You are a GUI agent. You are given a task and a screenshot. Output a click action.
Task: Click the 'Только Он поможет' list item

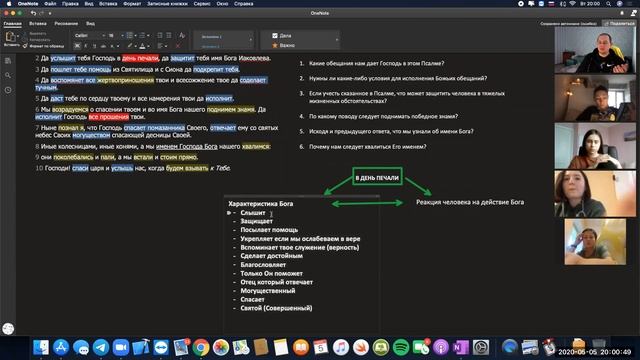tap(271, 273)
